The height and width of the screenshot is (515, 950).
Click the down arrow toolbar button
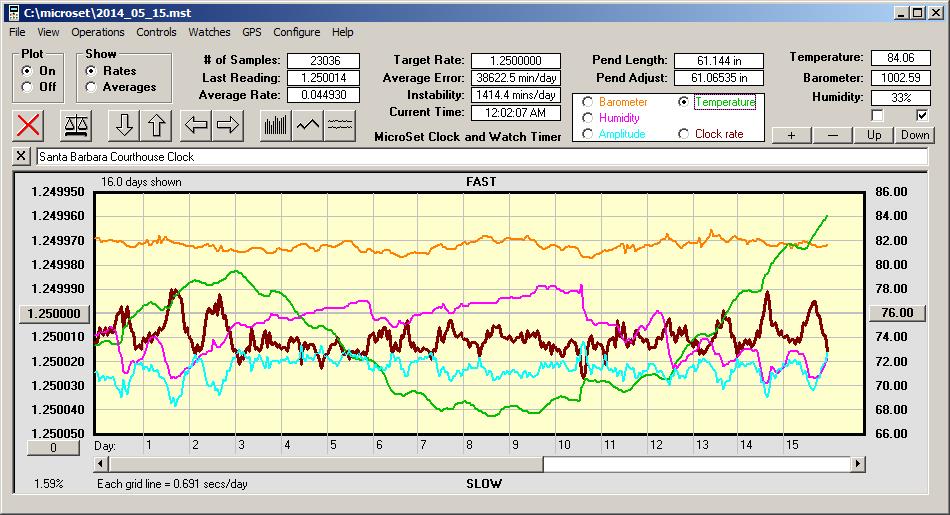pyautogui.click(x=124, y=125)
